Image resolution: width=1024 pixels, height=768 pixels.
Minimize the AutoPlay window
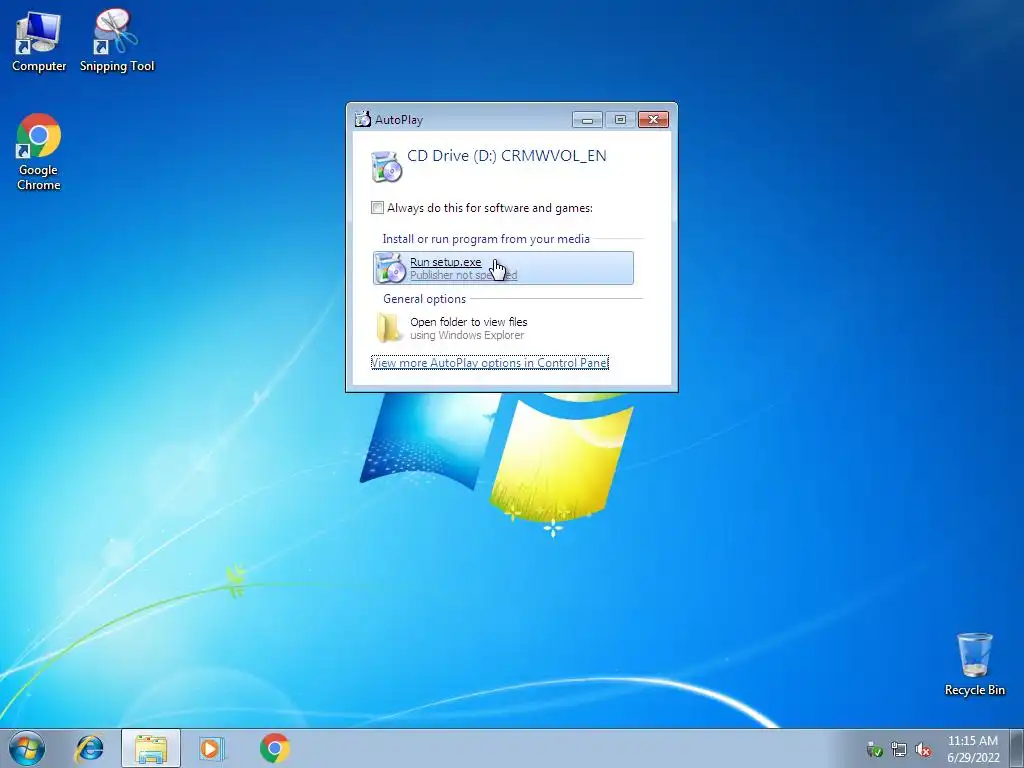click(587, 119)
